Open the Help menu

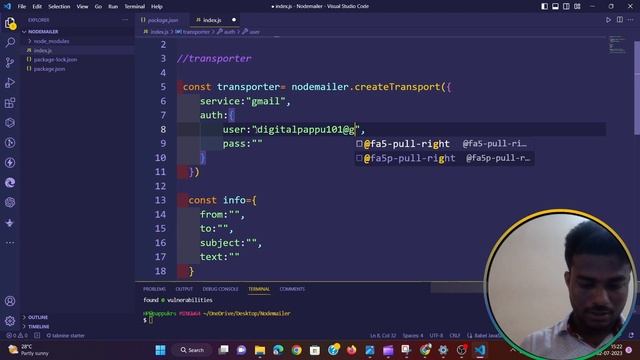(157, 7)
